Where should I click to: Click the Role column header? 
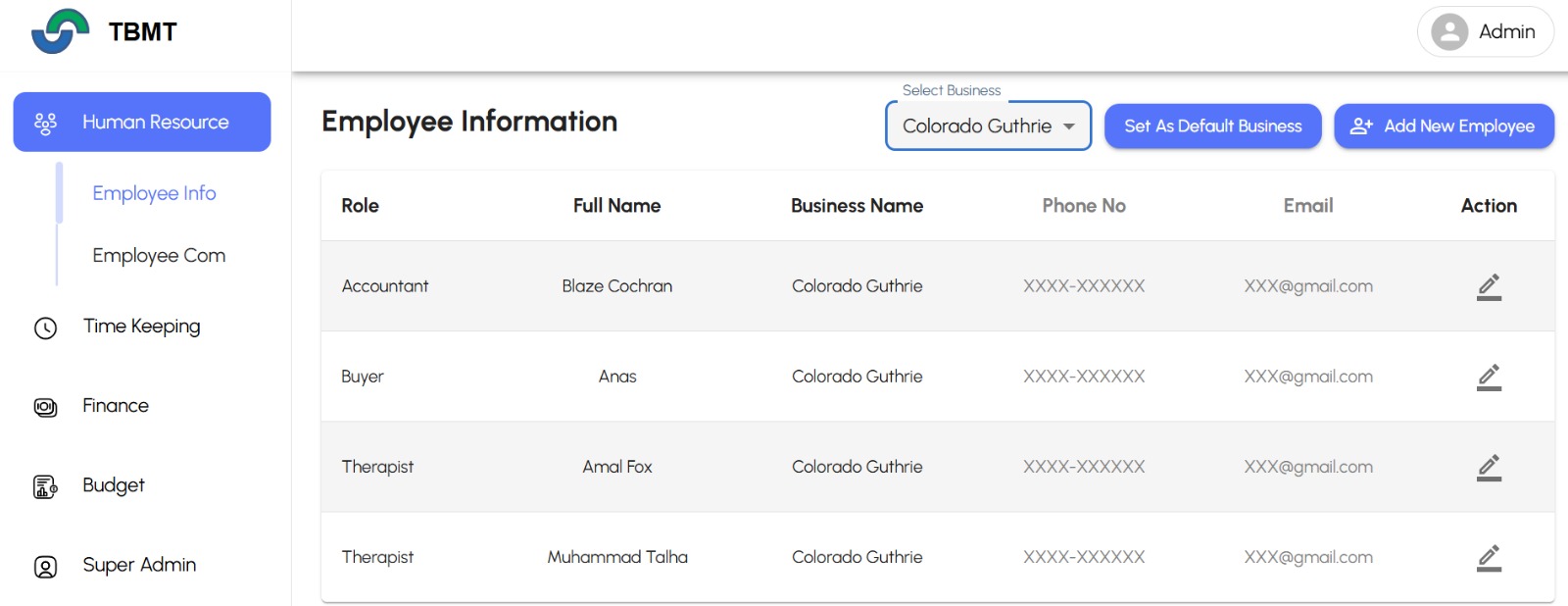360,206
